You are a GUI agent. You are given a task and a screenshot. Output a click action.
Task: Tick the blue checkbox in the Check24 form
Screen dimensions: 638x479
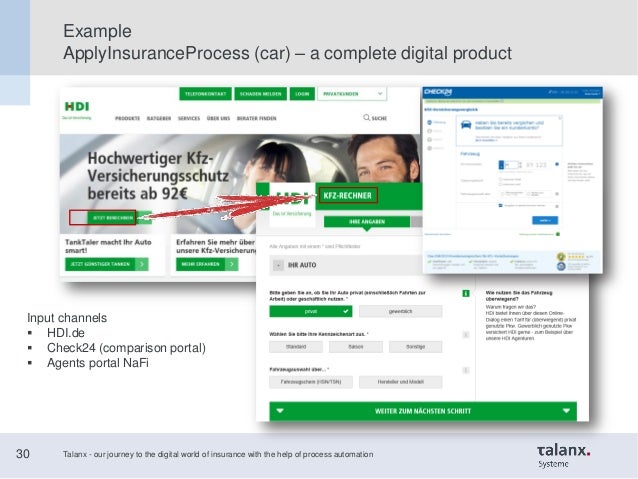click(x=500, y=206)
